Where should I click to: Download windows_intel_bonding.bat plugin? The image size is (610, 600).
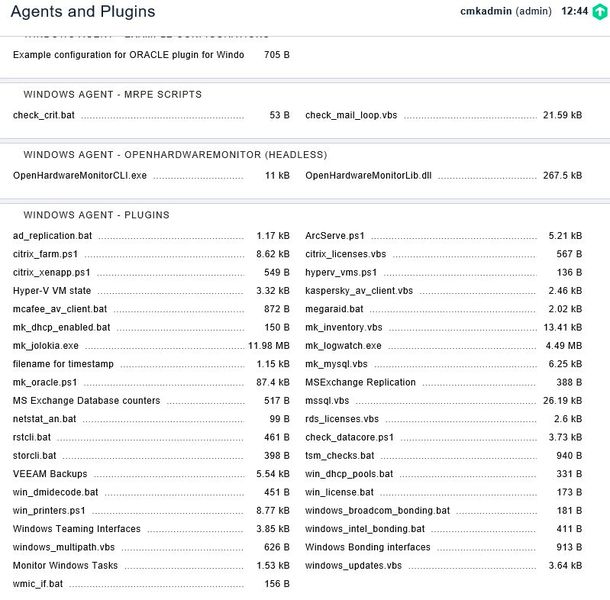click(x=365, y=528)
